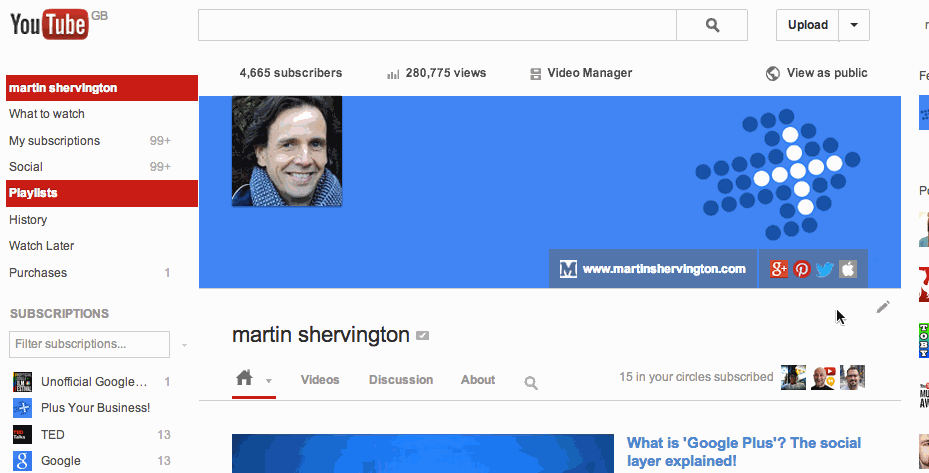The image size is (929, 473).
Task: Click the martin shervington channel title
Action: (x=321, y=335)
